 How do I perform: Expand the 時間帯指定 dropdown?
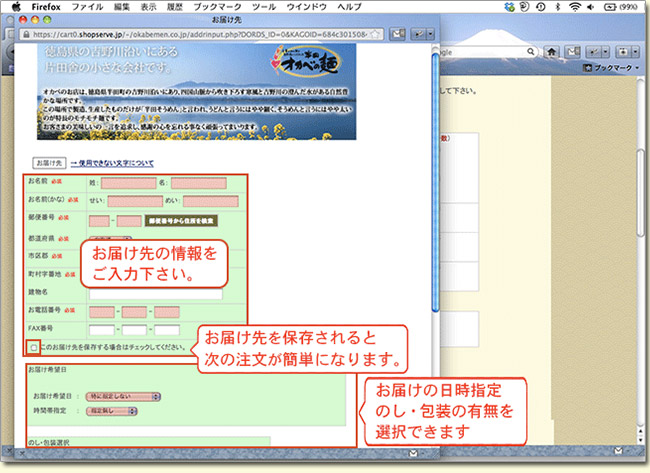110,410
